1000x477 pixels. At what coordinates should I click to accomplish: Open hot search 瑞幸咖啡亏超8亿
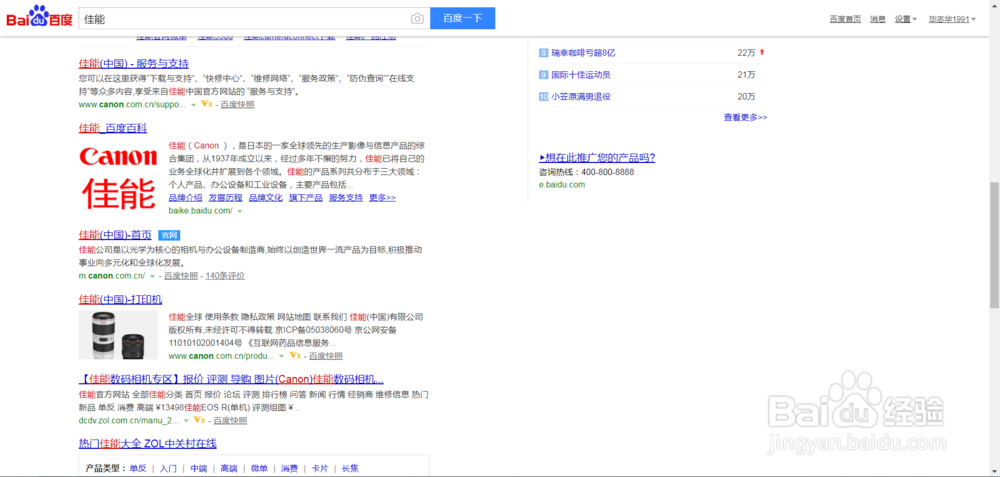pyautogui.click(x=584, y=53)
